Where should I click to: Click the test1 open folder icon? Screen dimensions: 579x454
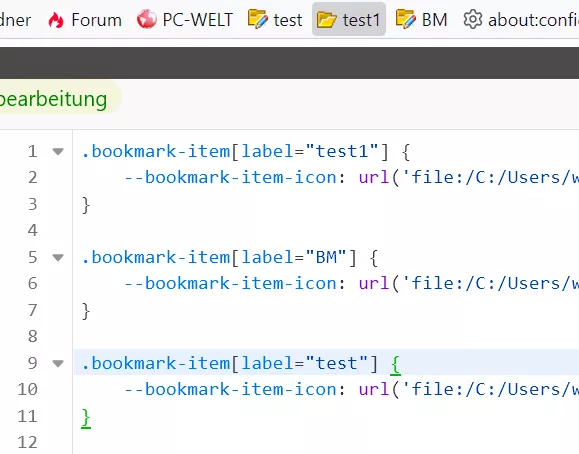(326, 20)
